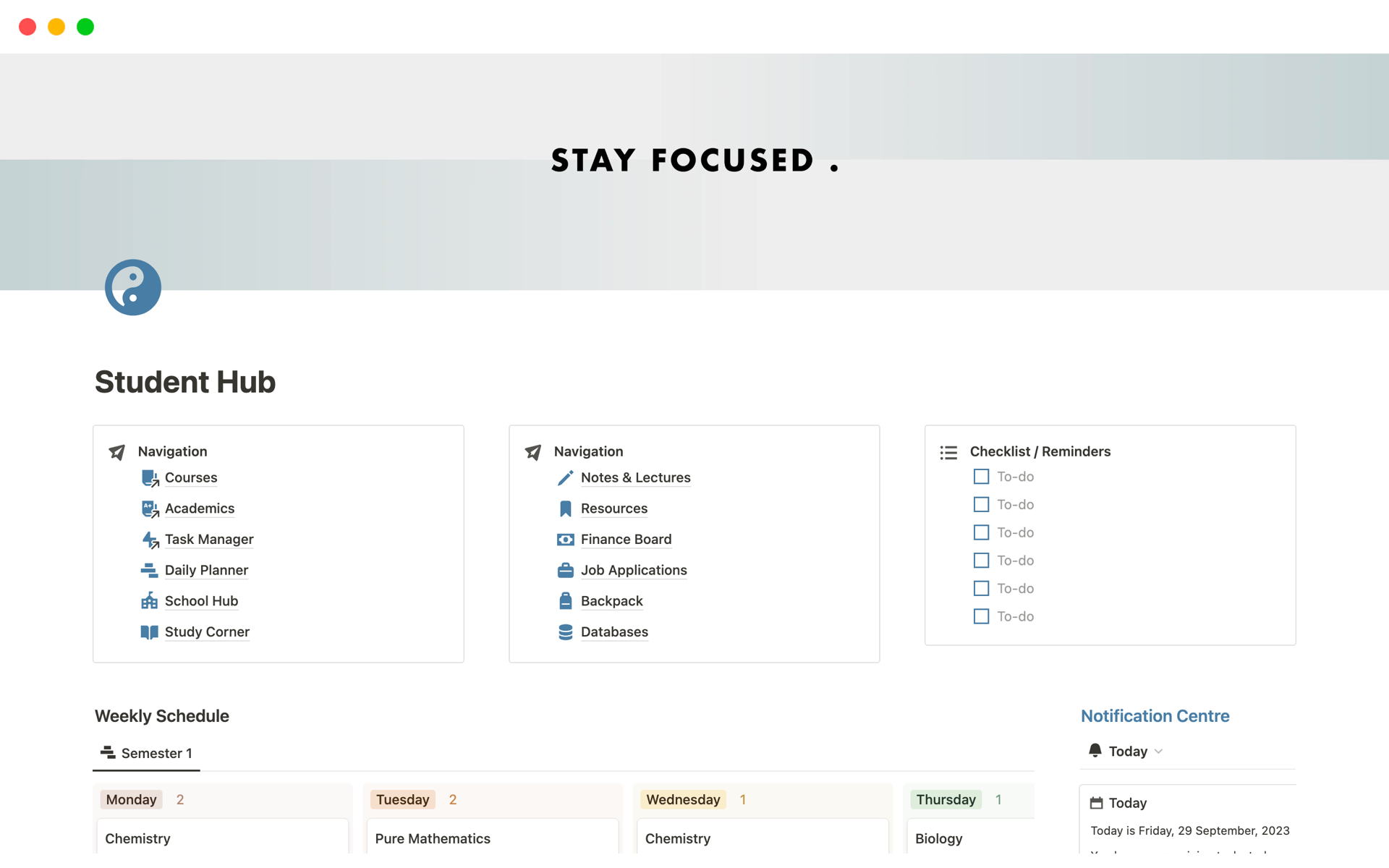Switch to the Semester 1 tab

pos(147,753)
